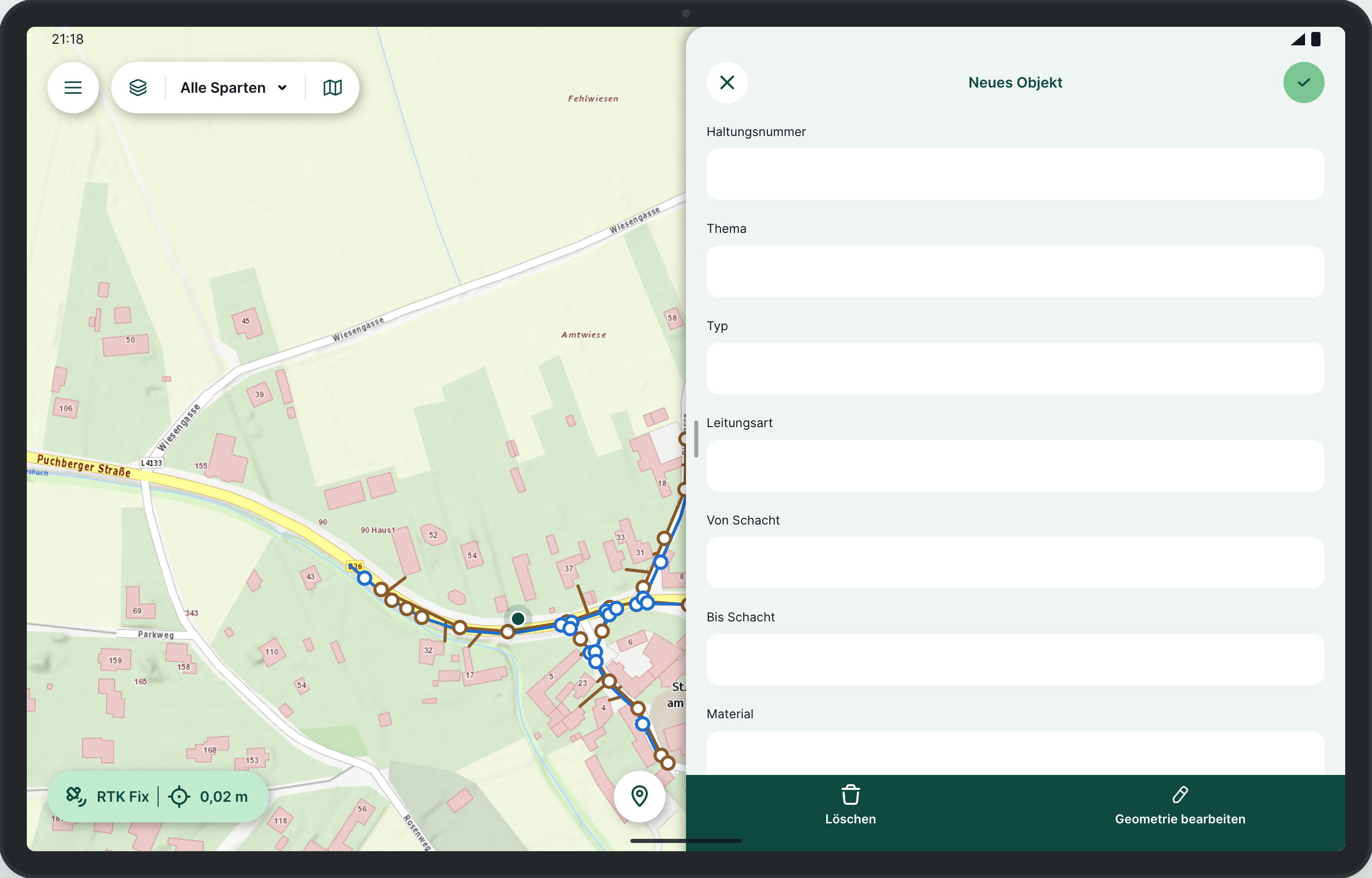Viewport: 1372px width, 878px height.
Task: Focus the Von Schacht input field
Action: click(1015, 563)
